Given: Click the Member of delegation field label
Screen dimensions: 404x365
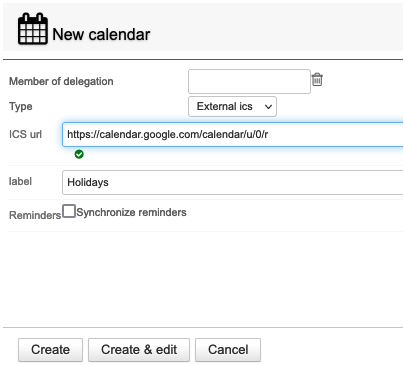Looking at the screenshot, I should coord(61,81).
